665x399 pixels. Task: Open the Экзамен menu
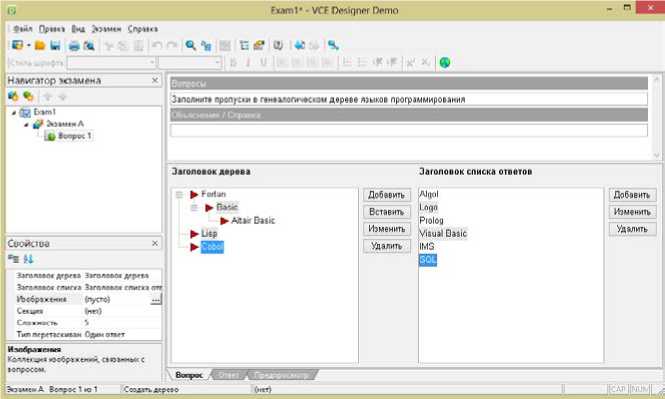[x=106, y=29]
